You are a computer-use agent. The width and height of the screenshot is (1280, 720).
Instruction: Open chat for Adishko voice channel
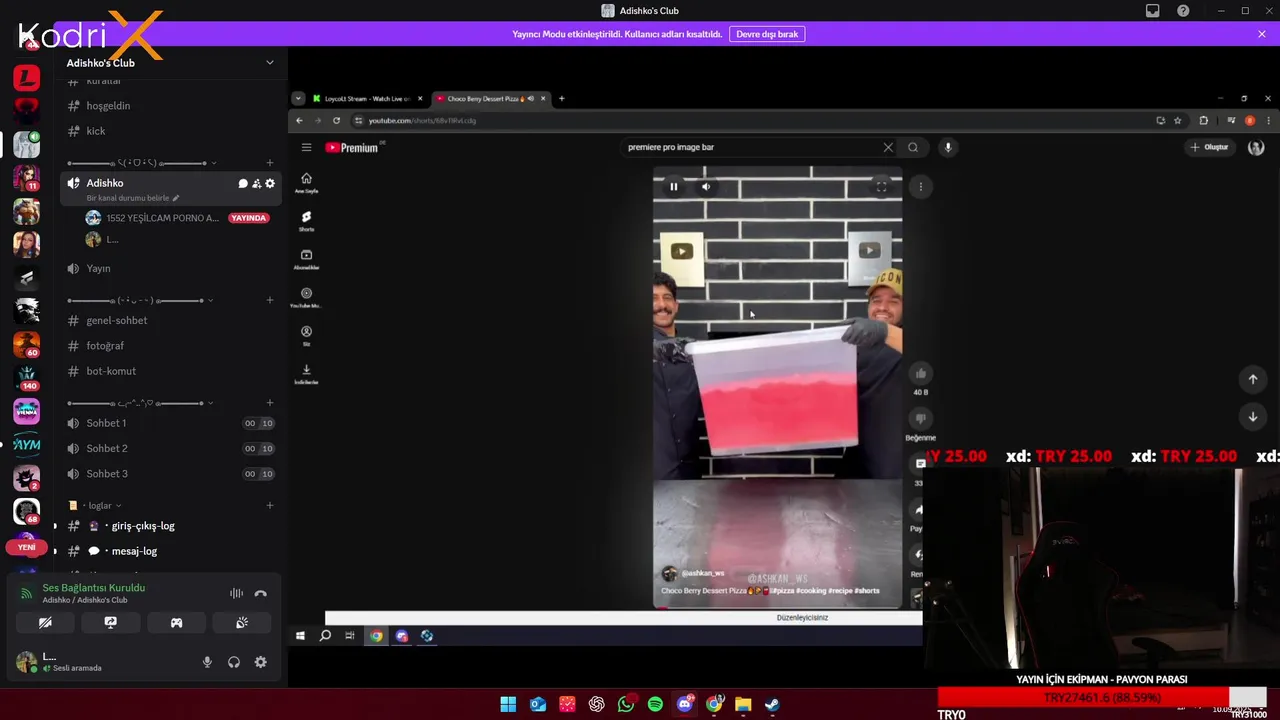(x=243, y=183)
